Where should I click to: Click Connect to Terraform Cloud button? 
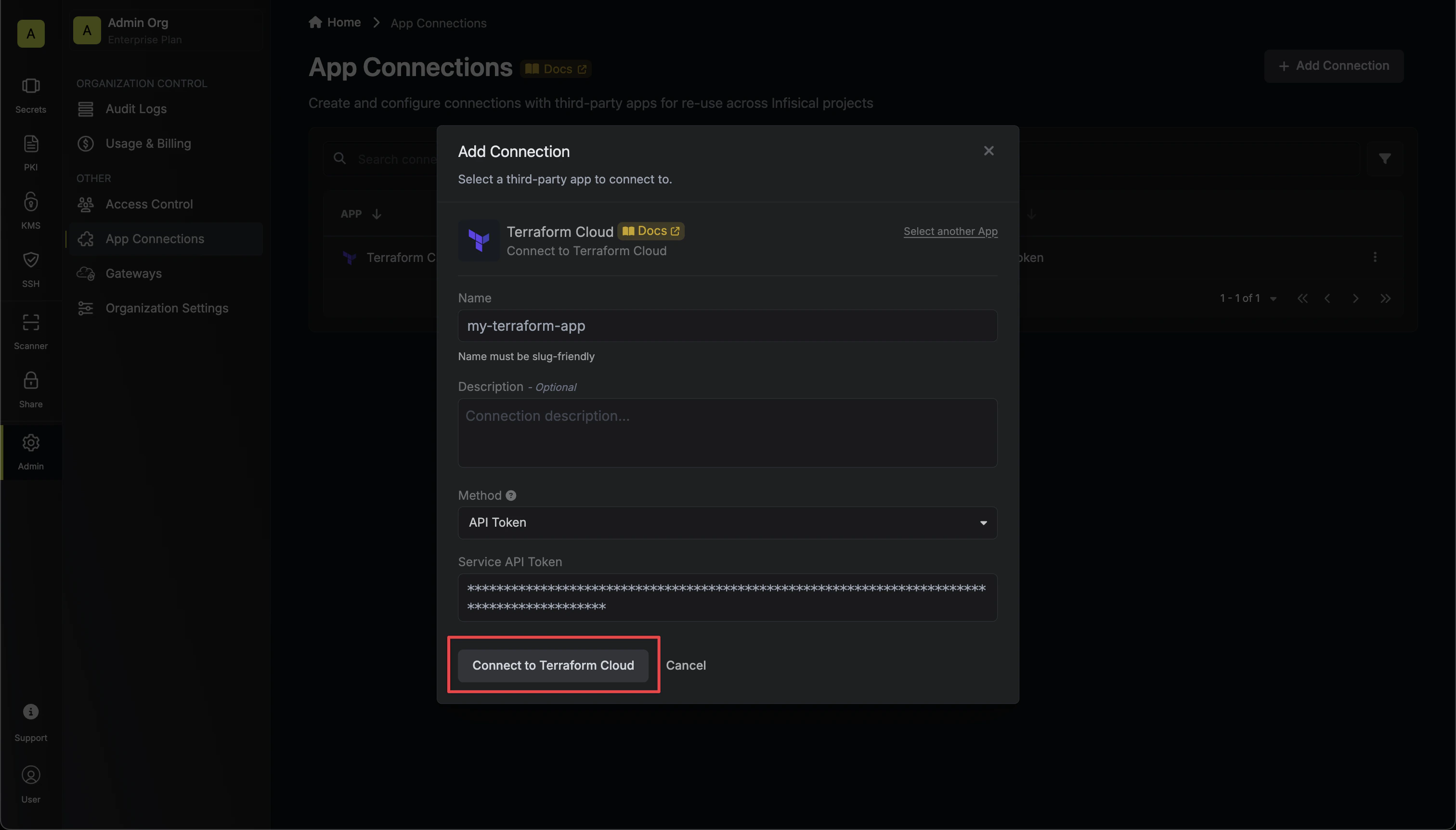tap(553, 665)
